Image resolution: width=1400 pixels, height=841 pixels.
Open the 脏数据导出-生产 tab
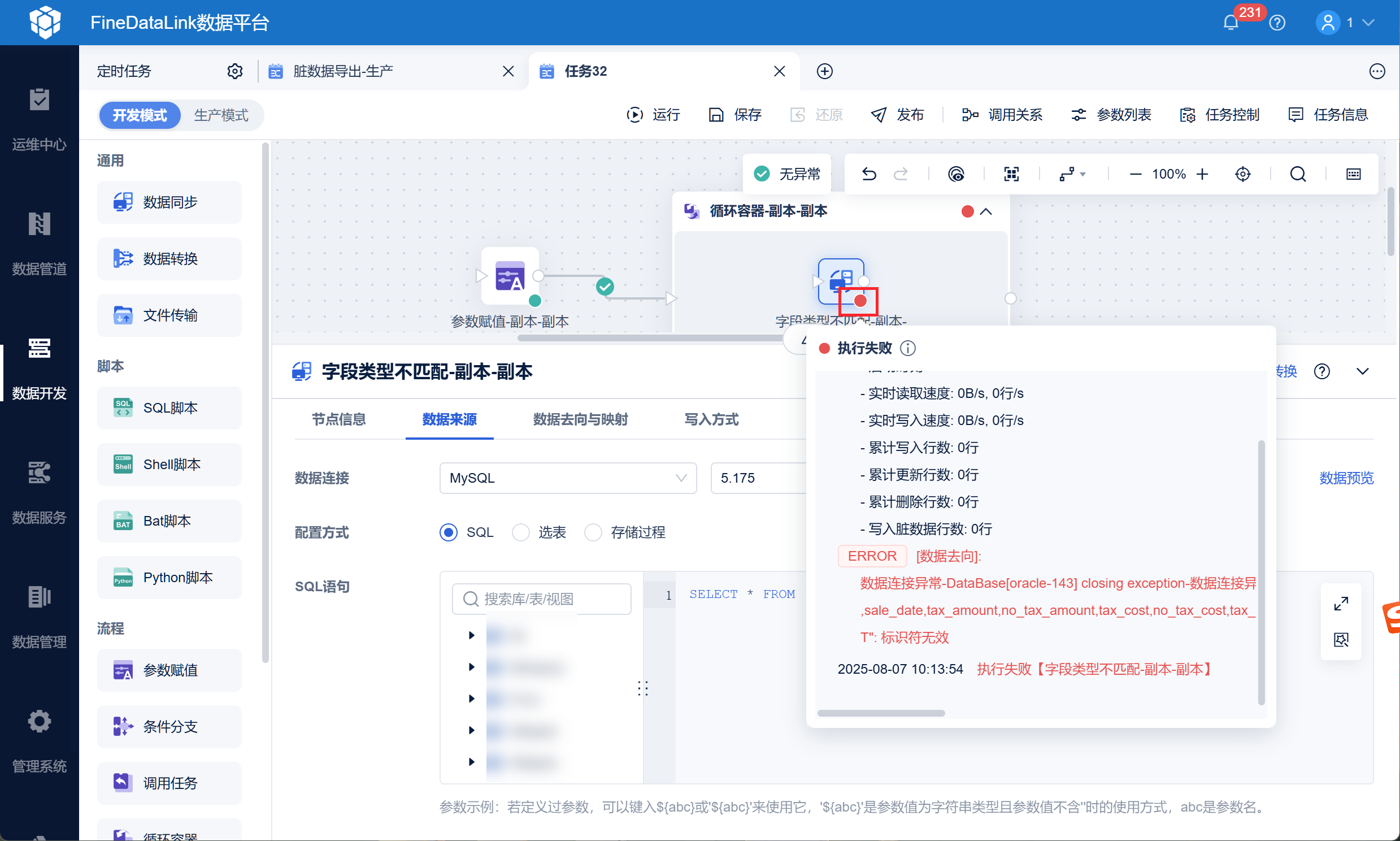click(x=343, y=71)
